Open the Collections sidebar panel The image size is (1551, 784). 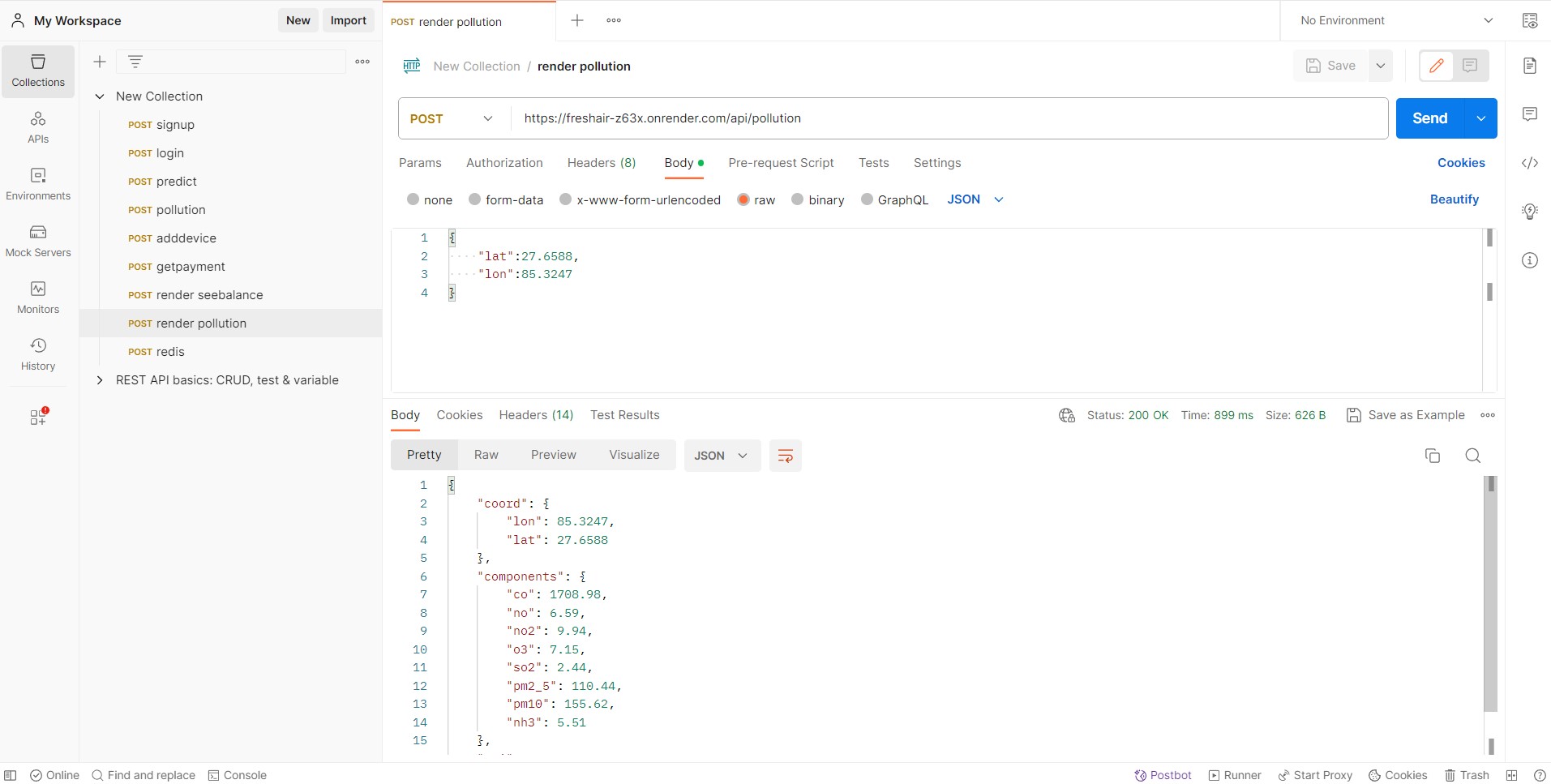38,71
